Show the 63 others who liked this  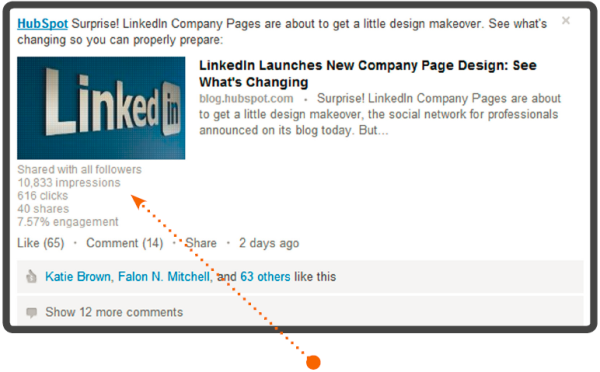[x=265, y=276]
